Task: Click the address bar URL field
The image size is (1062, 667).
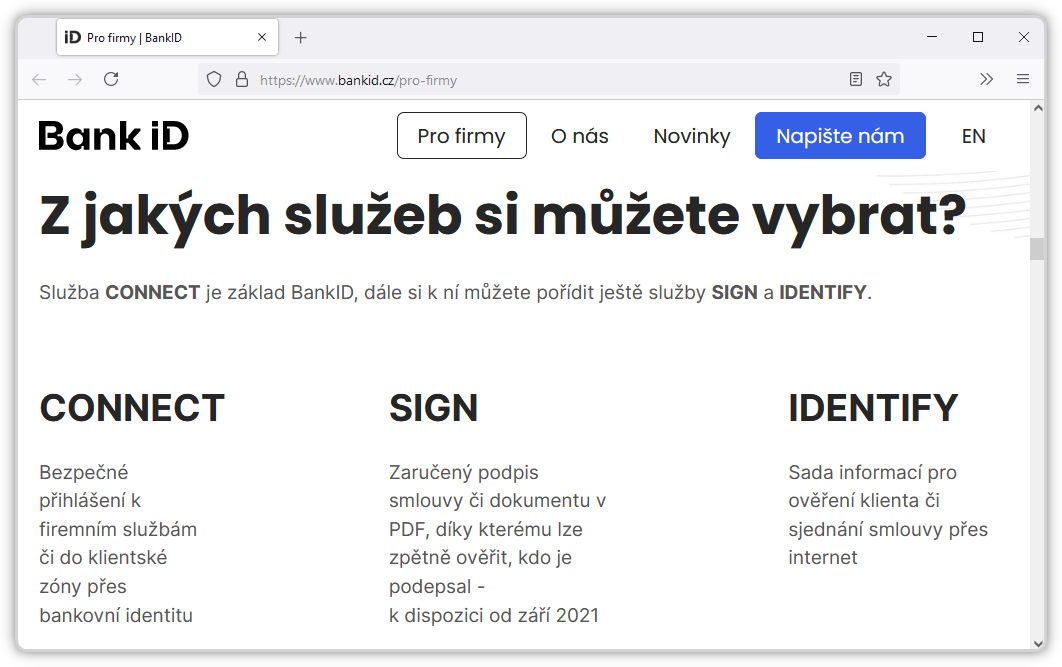Action: point(540,80)
